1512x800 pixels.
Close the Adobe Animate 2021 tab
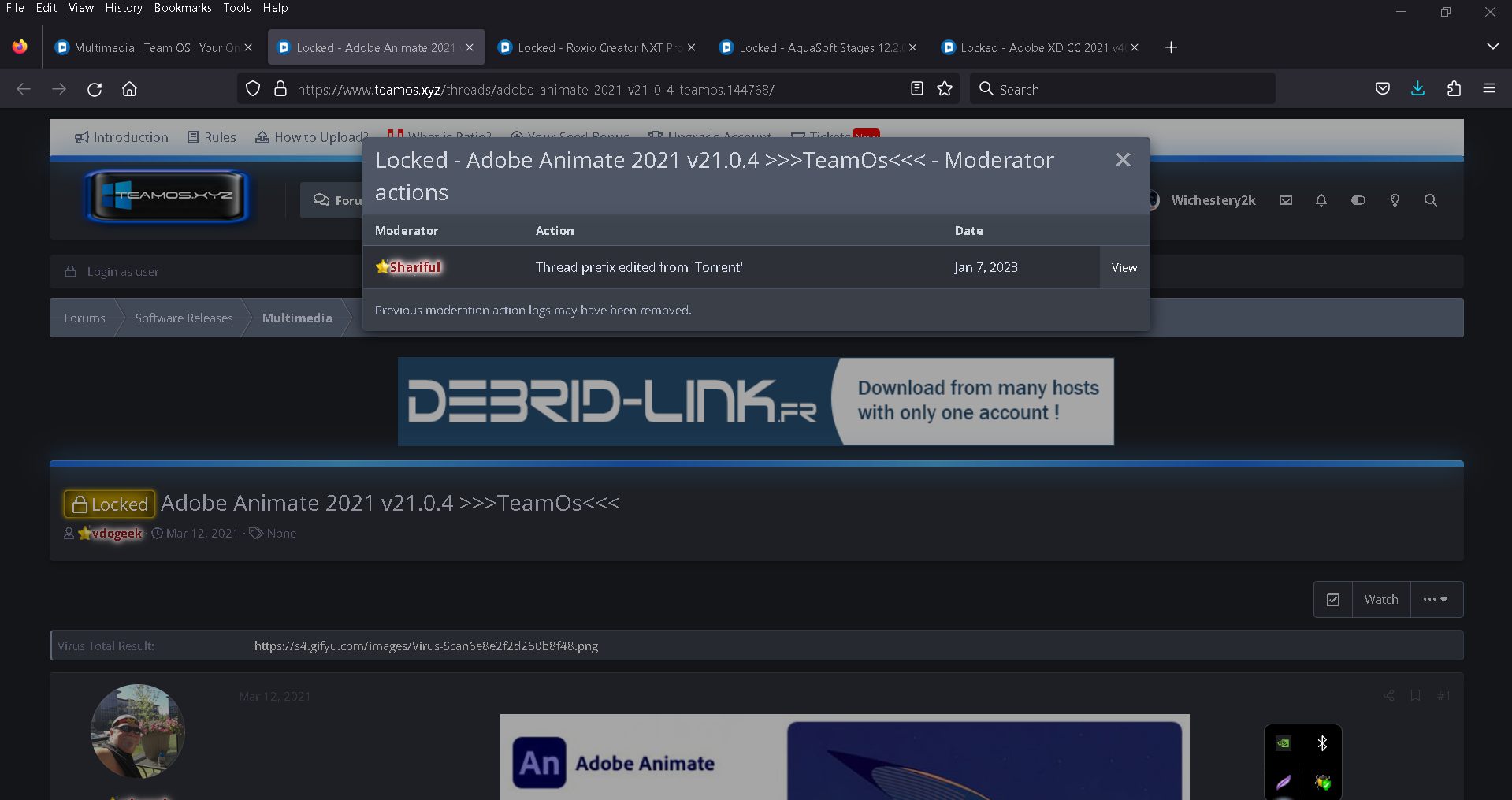point(470,47)
